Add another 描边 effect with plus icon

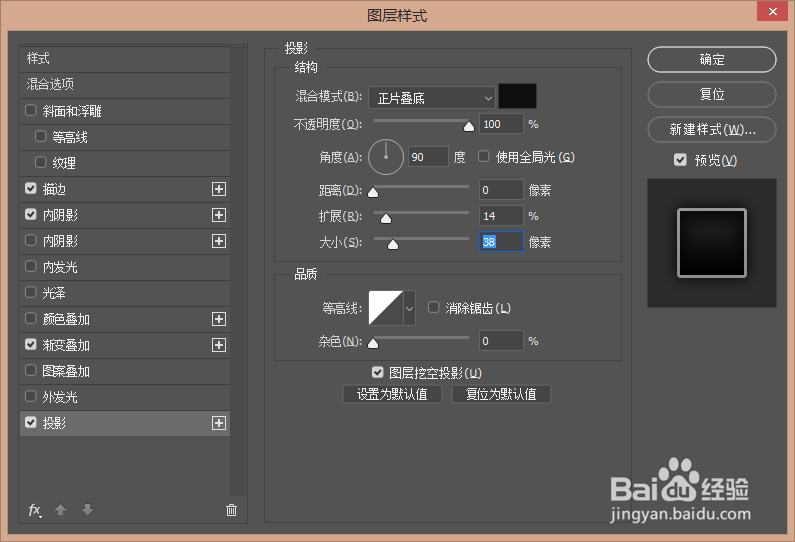219,189
